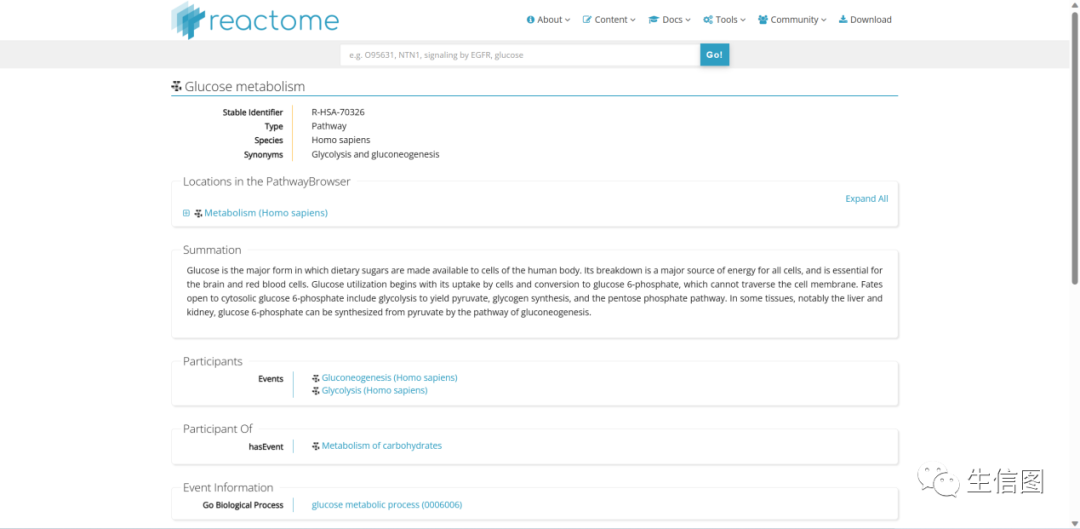Click pathway icon beside Metabolism of carbohydrates

(316, 446)
